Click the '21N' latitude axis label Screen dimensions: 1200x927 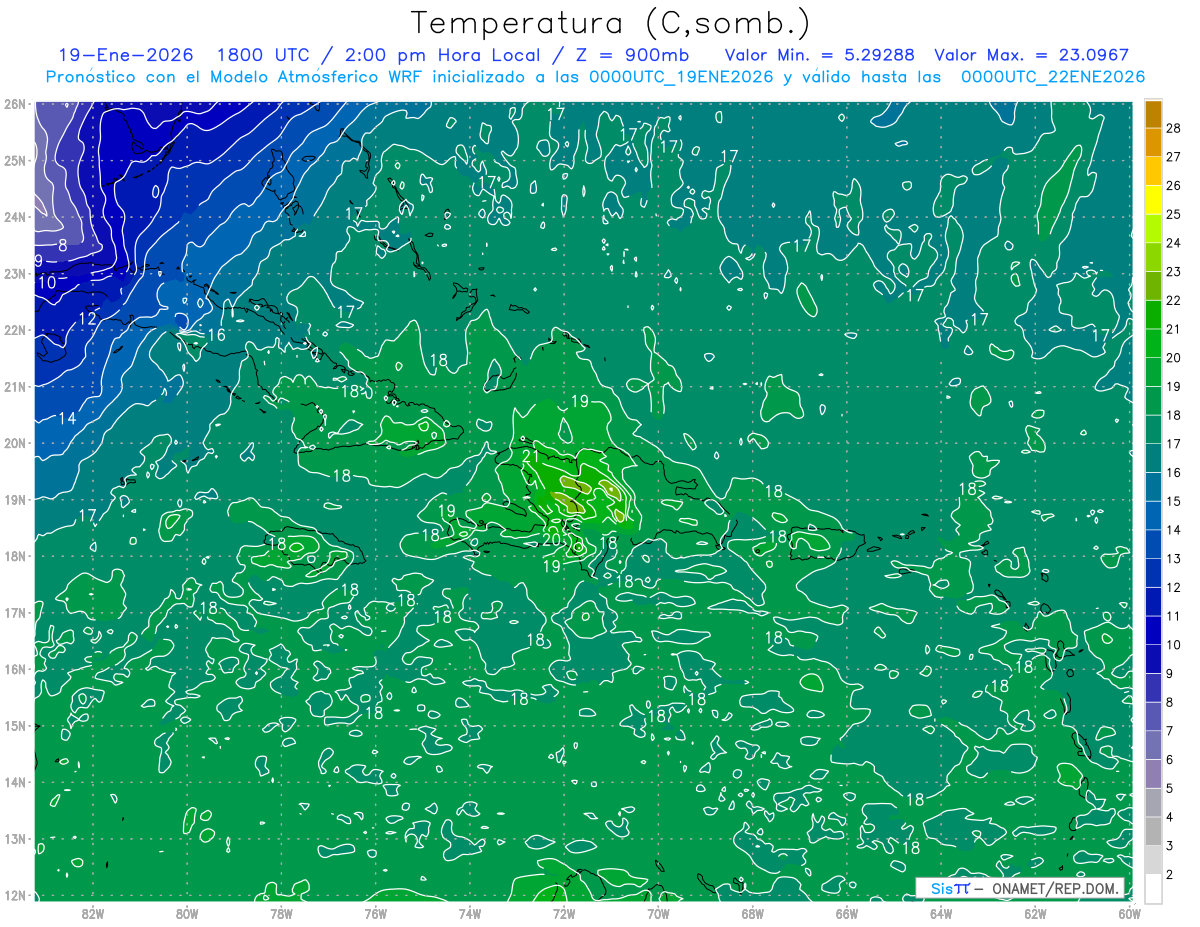(x=15, y=386)
